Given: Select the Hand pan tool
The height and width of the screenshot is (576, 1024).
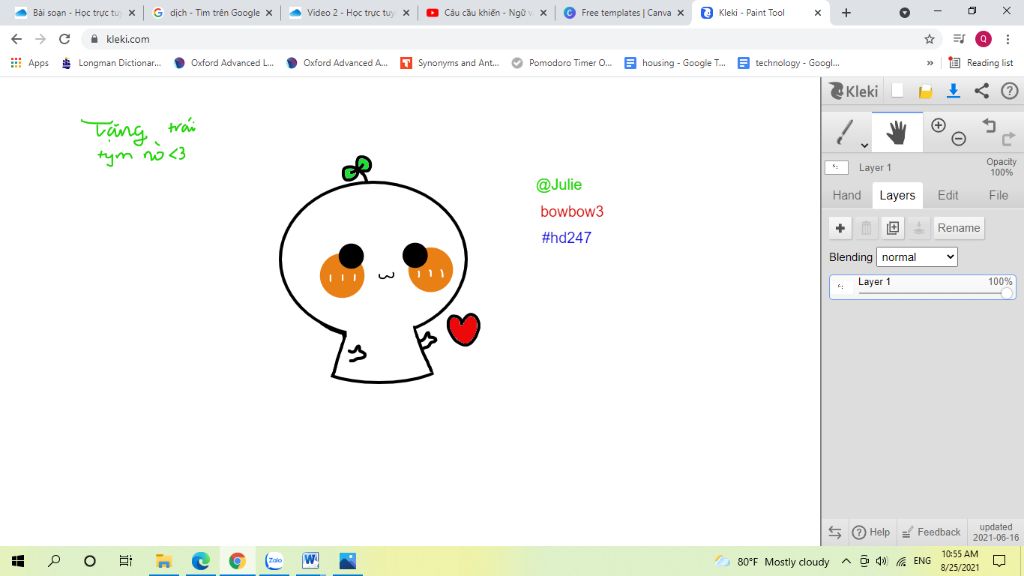Looking at the screenshot, I should point(897,133).
